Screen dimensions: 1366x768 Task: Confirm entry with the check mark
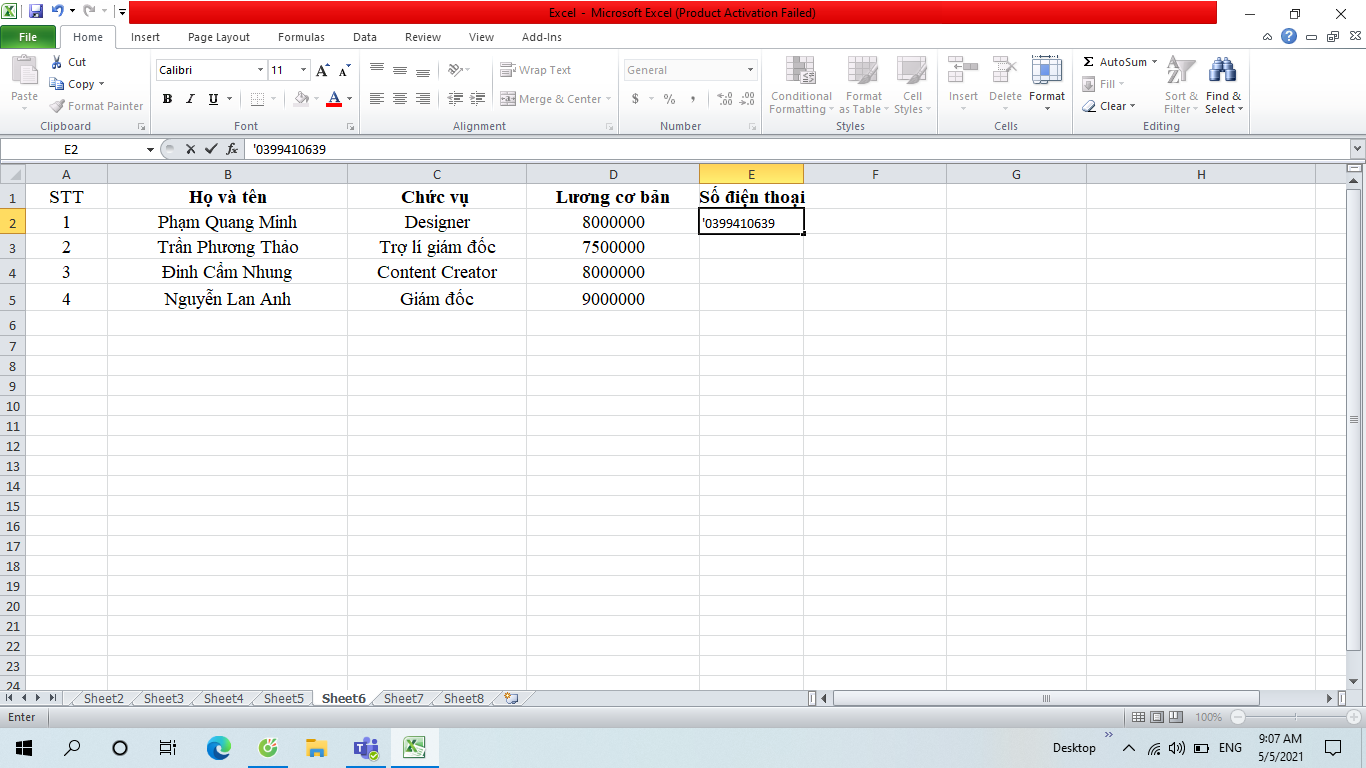tap(210, 149)
